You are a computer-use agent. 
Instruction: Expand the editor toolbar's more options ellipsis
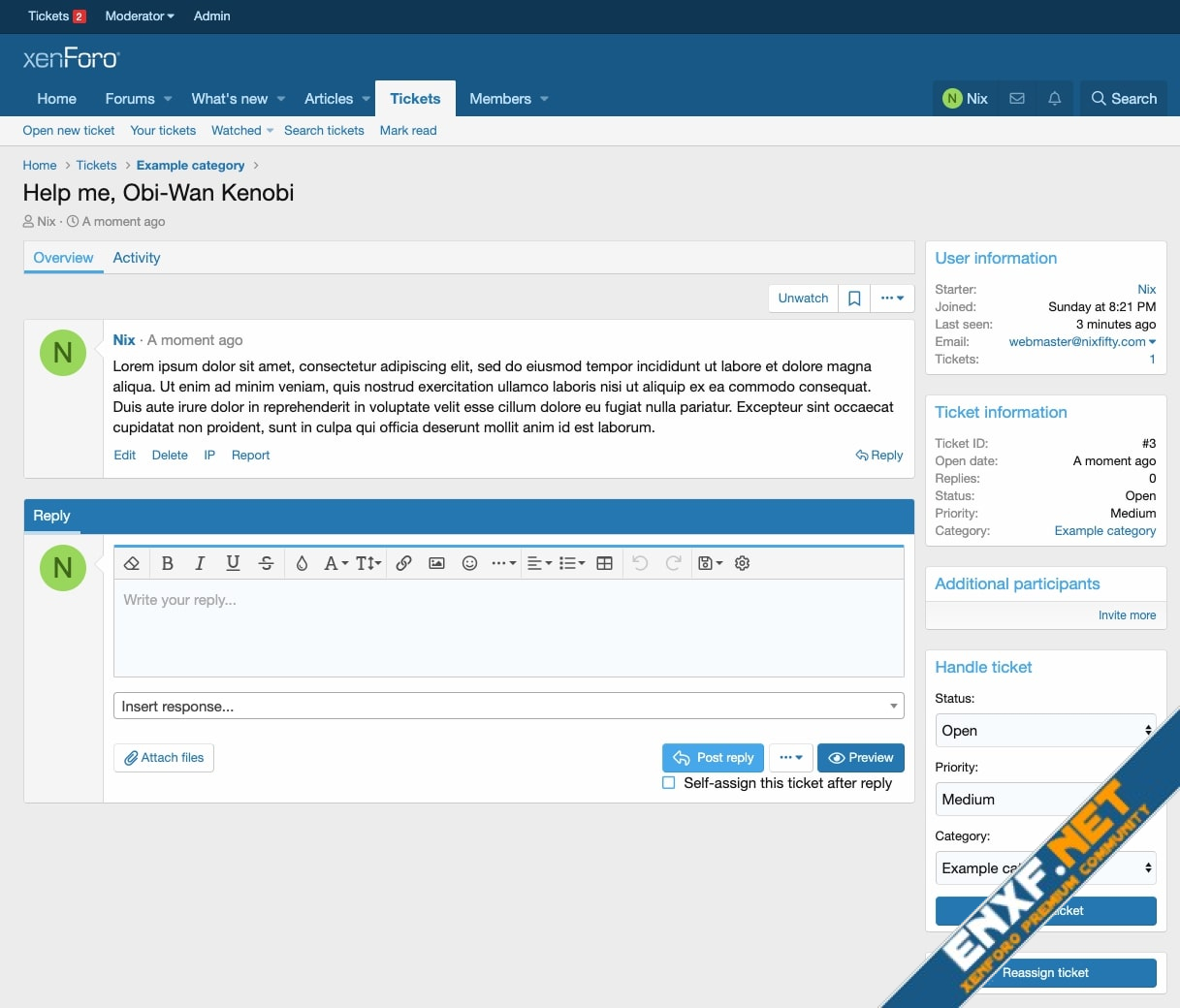click(503, 563)
